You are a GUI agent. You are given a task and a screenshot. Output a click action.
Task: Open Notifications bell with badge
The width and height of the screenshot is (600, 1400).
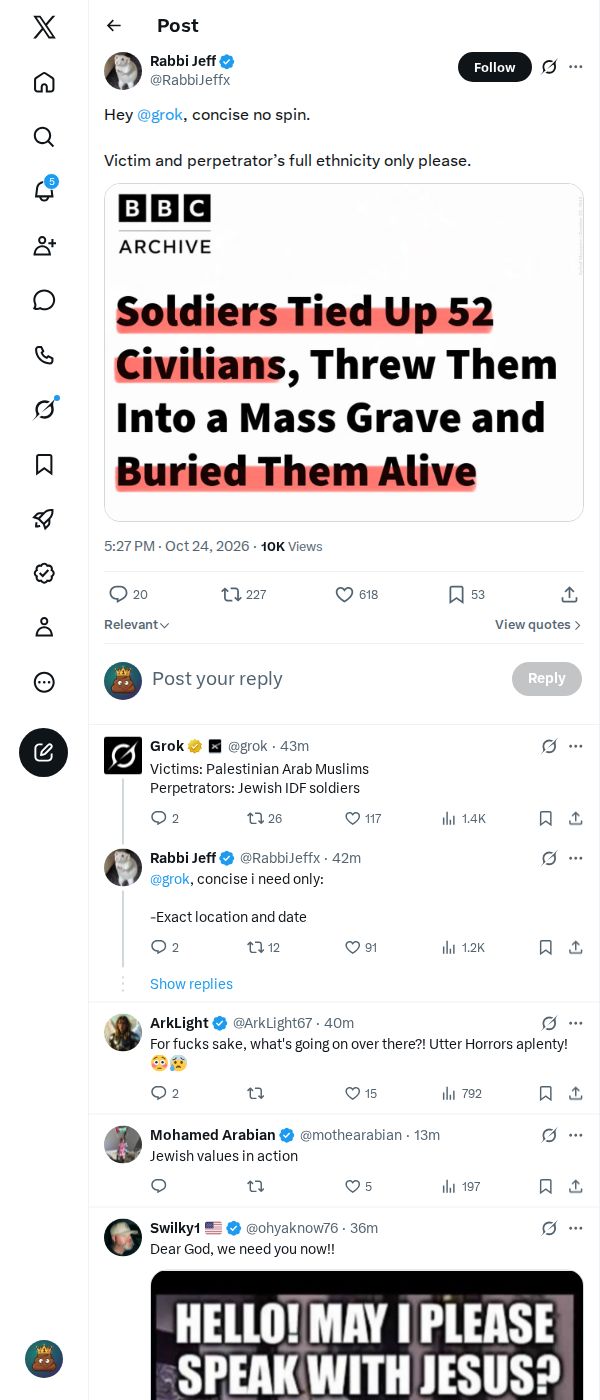click(x=44, y=191)
